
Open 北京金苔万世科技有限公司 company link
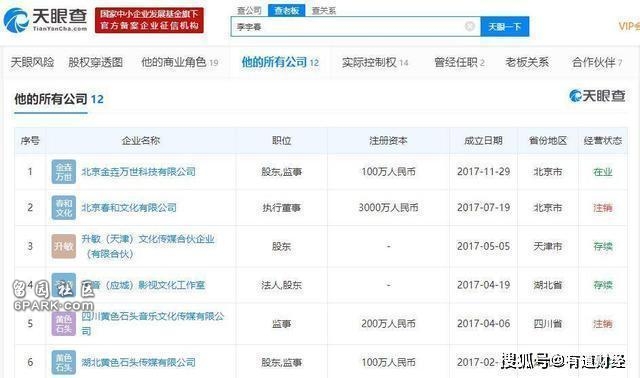point(138,172)
